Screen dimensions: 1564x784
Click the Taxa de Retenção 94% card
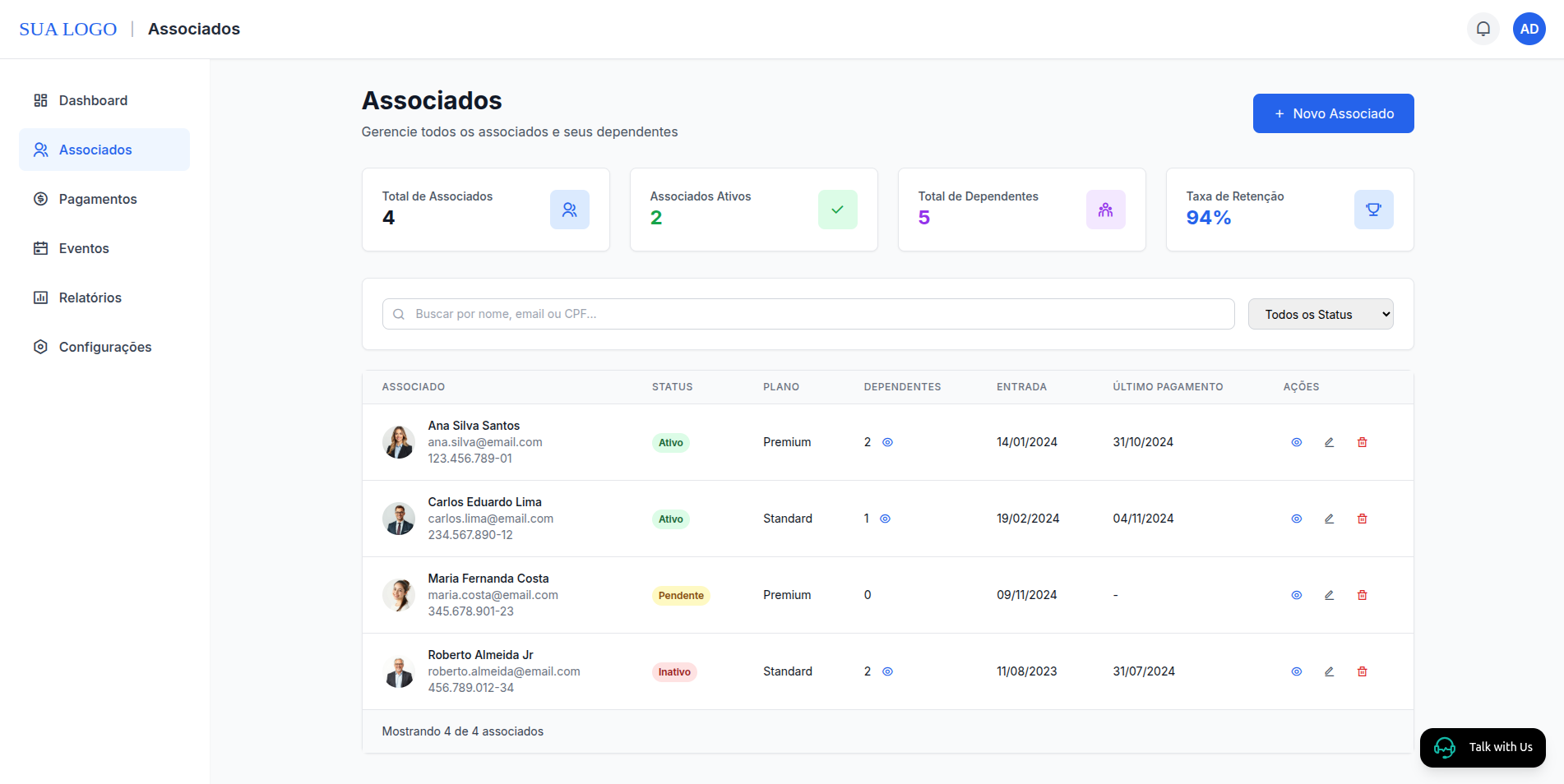coord(1289,210)
